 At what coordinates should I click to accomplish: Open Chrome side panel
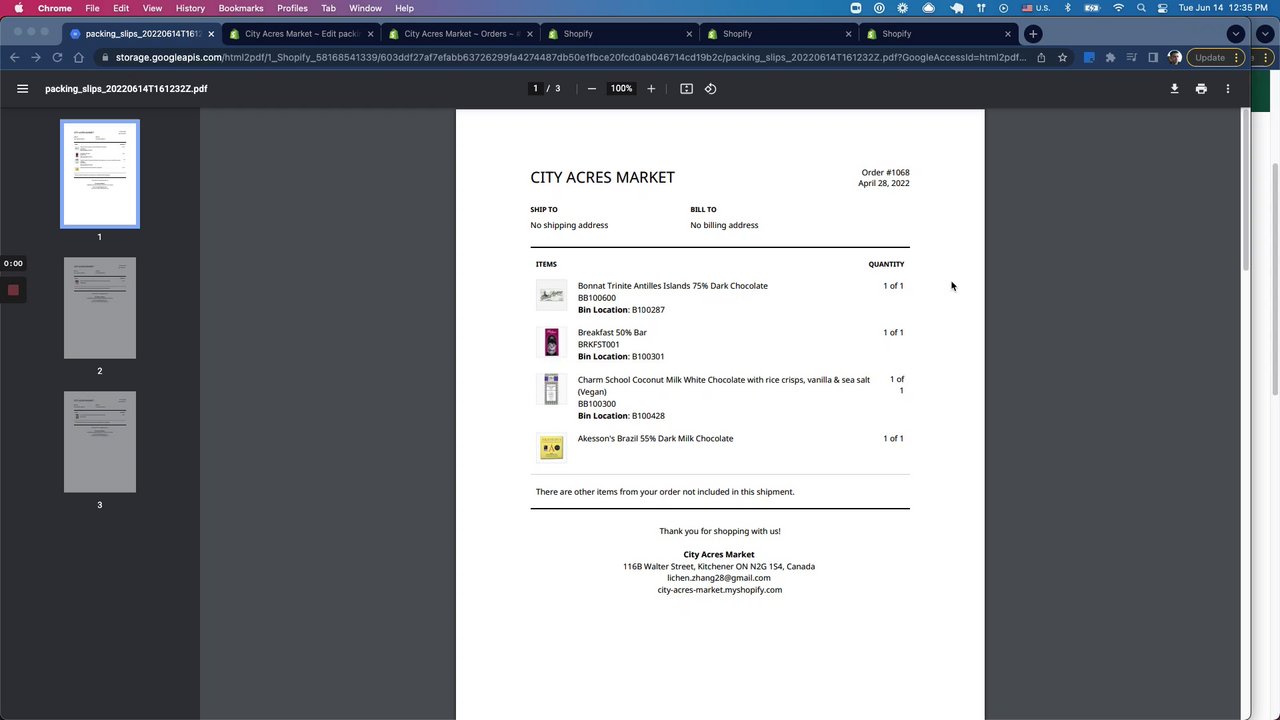click(1153, 58)
